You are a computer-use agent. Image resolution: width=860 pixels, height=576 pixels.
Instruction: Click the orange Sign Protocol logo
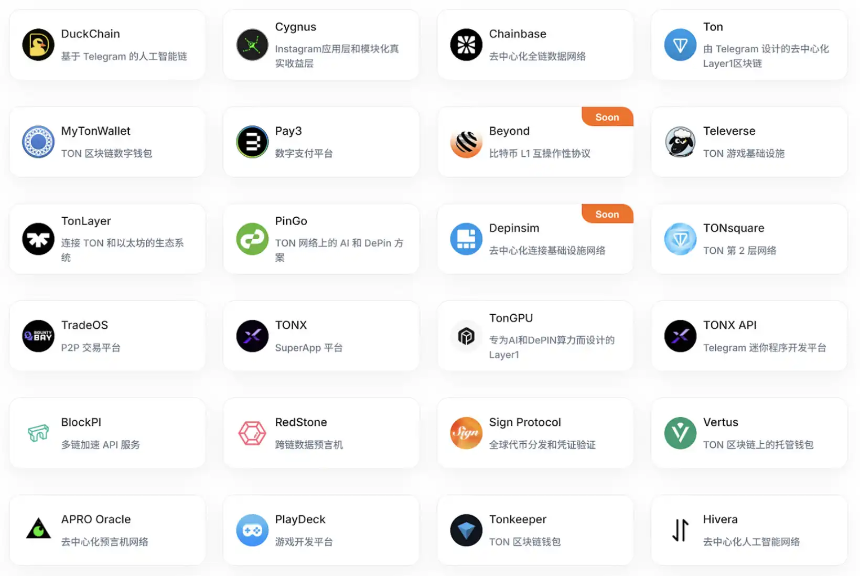466,433
